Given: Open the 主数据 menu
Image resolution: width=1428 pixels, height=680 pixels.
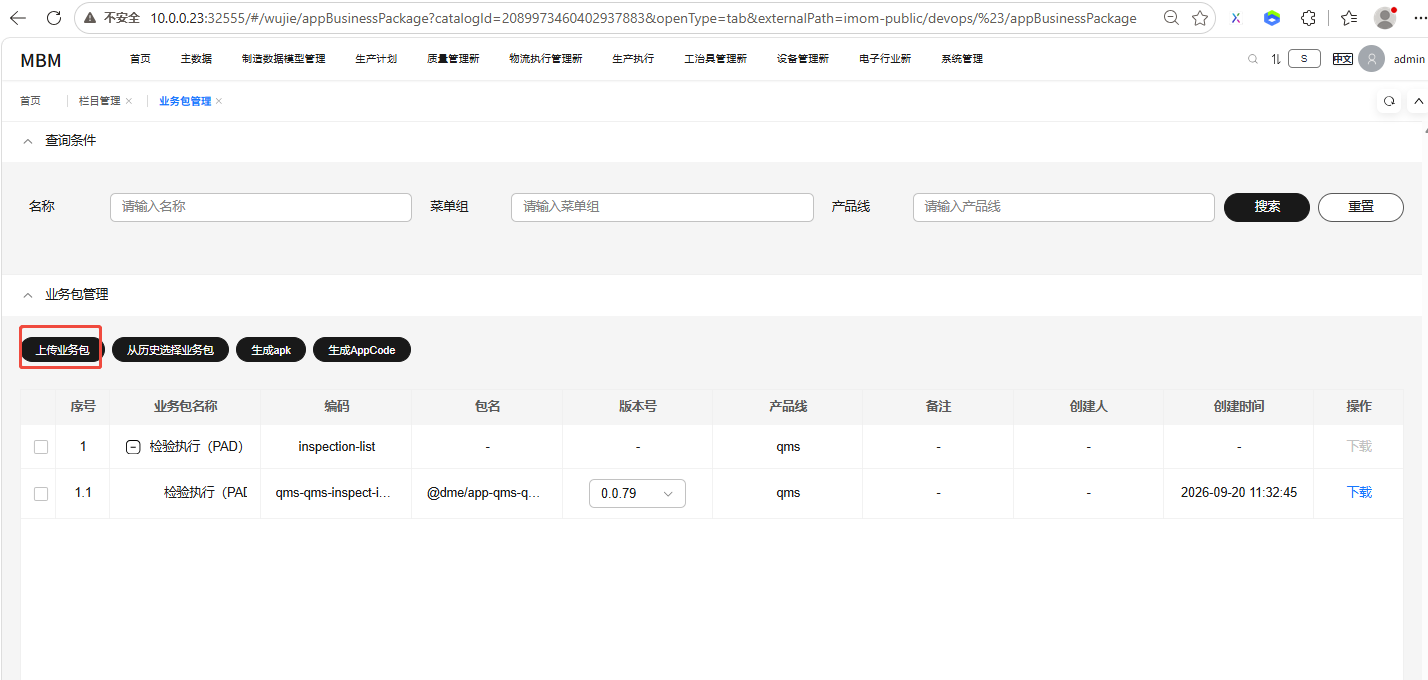Looking at the screenshot, I should 196,59.
